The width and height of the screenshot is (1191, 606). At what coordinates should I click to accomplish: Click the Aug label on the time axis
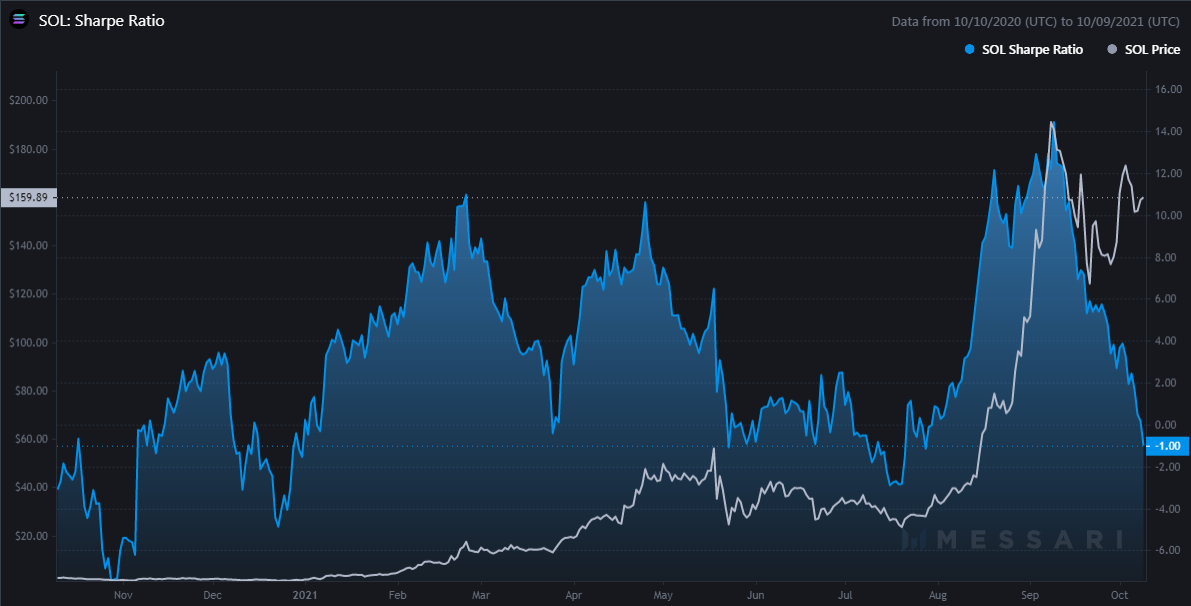click(938, 595)
